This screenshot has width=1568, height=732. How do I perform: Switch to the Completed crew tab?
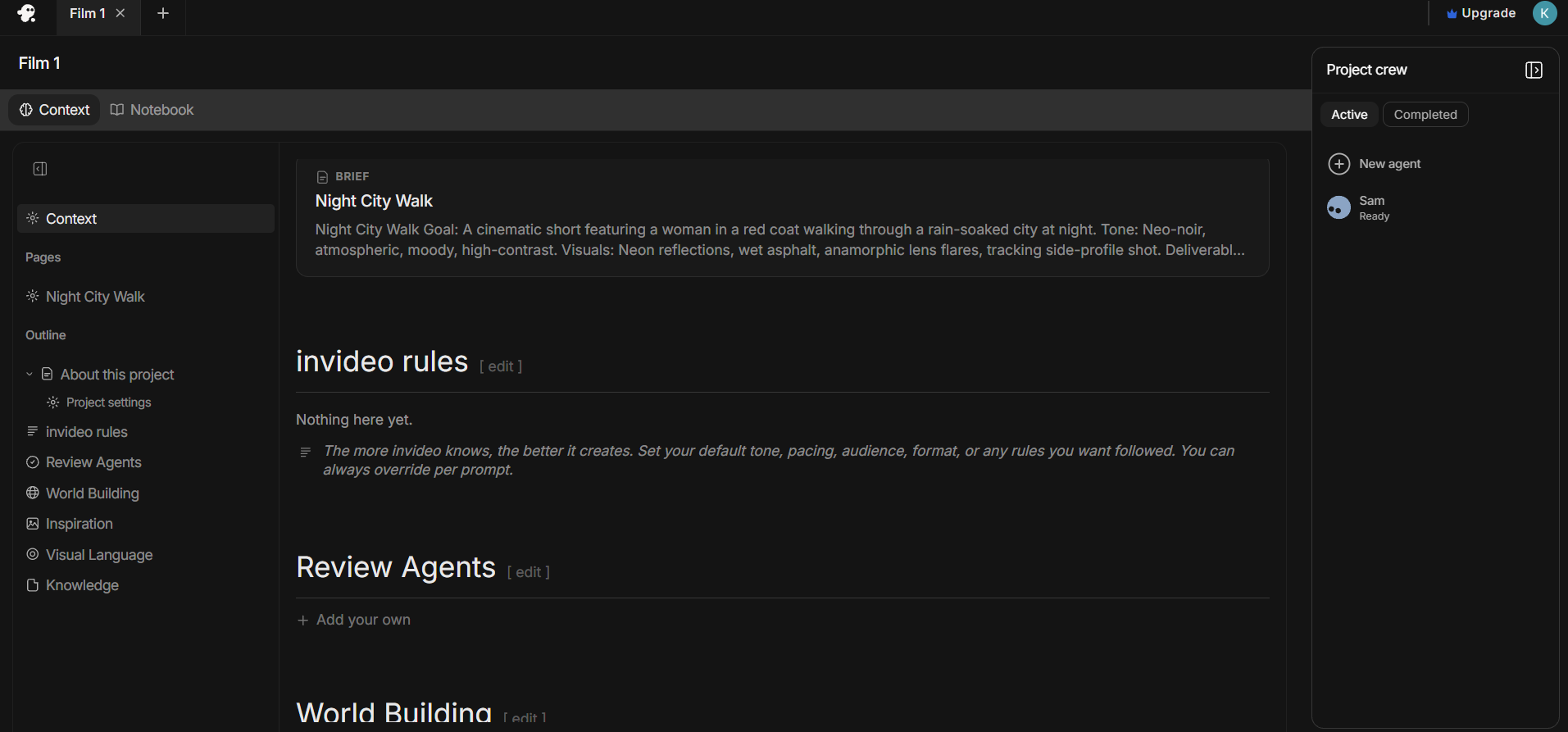[1425, 115]
